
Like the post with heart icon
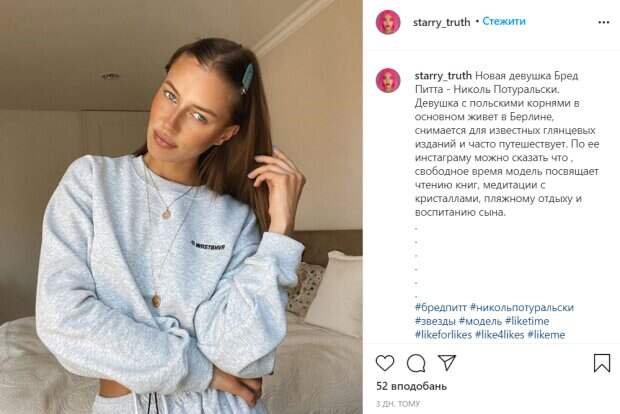[x=385, y=363]
